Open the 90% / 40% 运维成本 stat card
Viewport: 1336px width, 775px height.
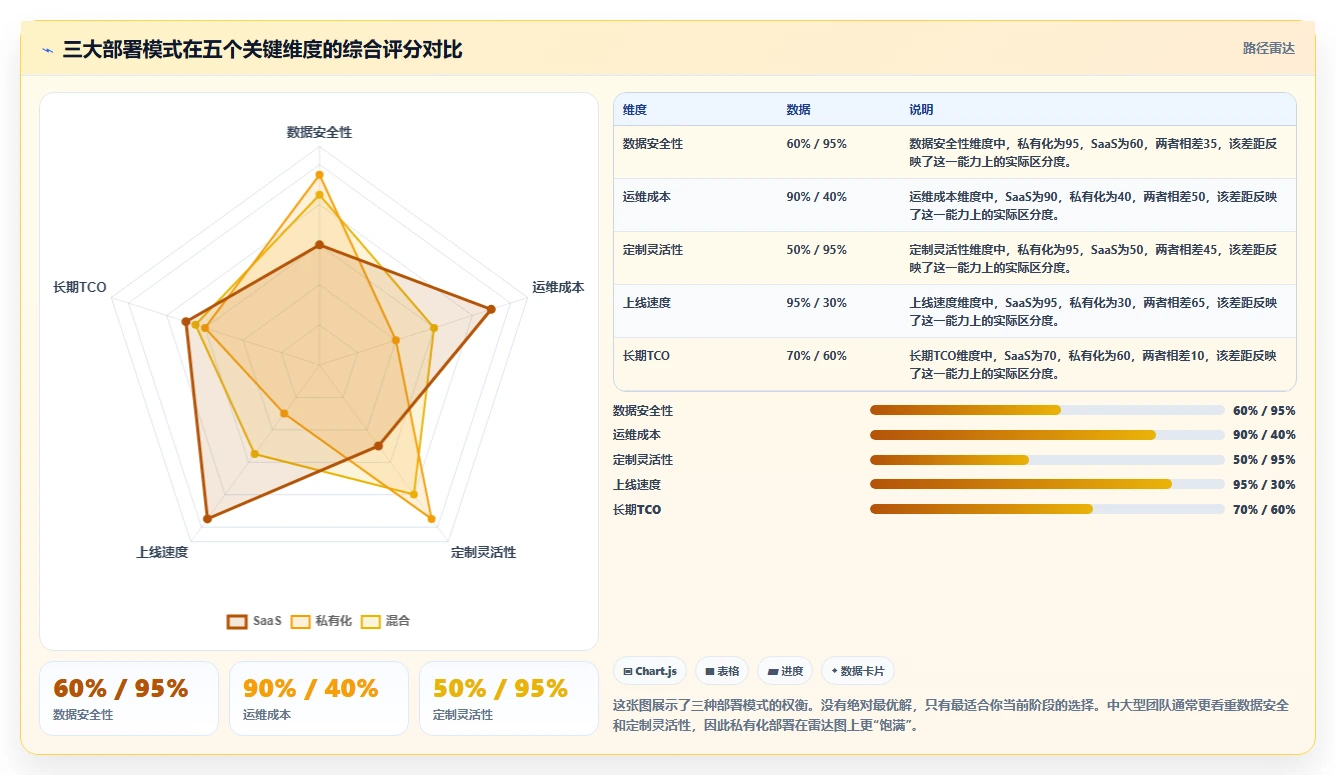(319, 699)
